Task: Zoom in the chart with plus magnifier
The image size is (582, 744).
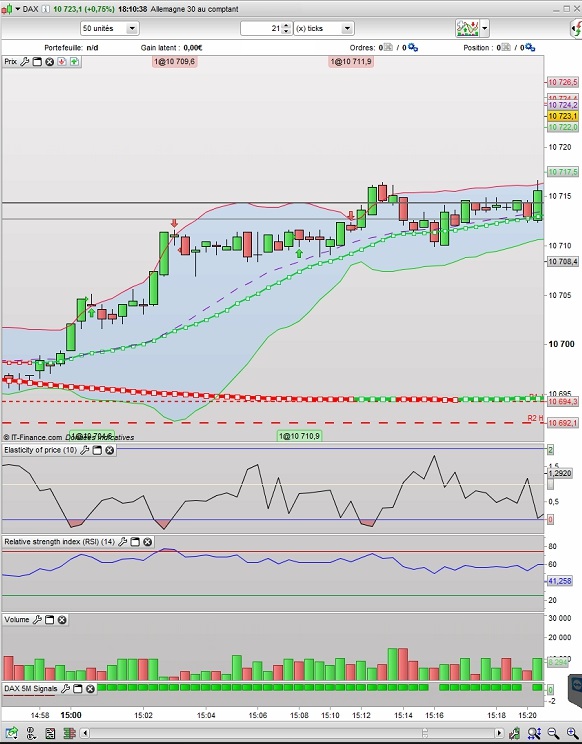Action: click(x=572, y=734)
